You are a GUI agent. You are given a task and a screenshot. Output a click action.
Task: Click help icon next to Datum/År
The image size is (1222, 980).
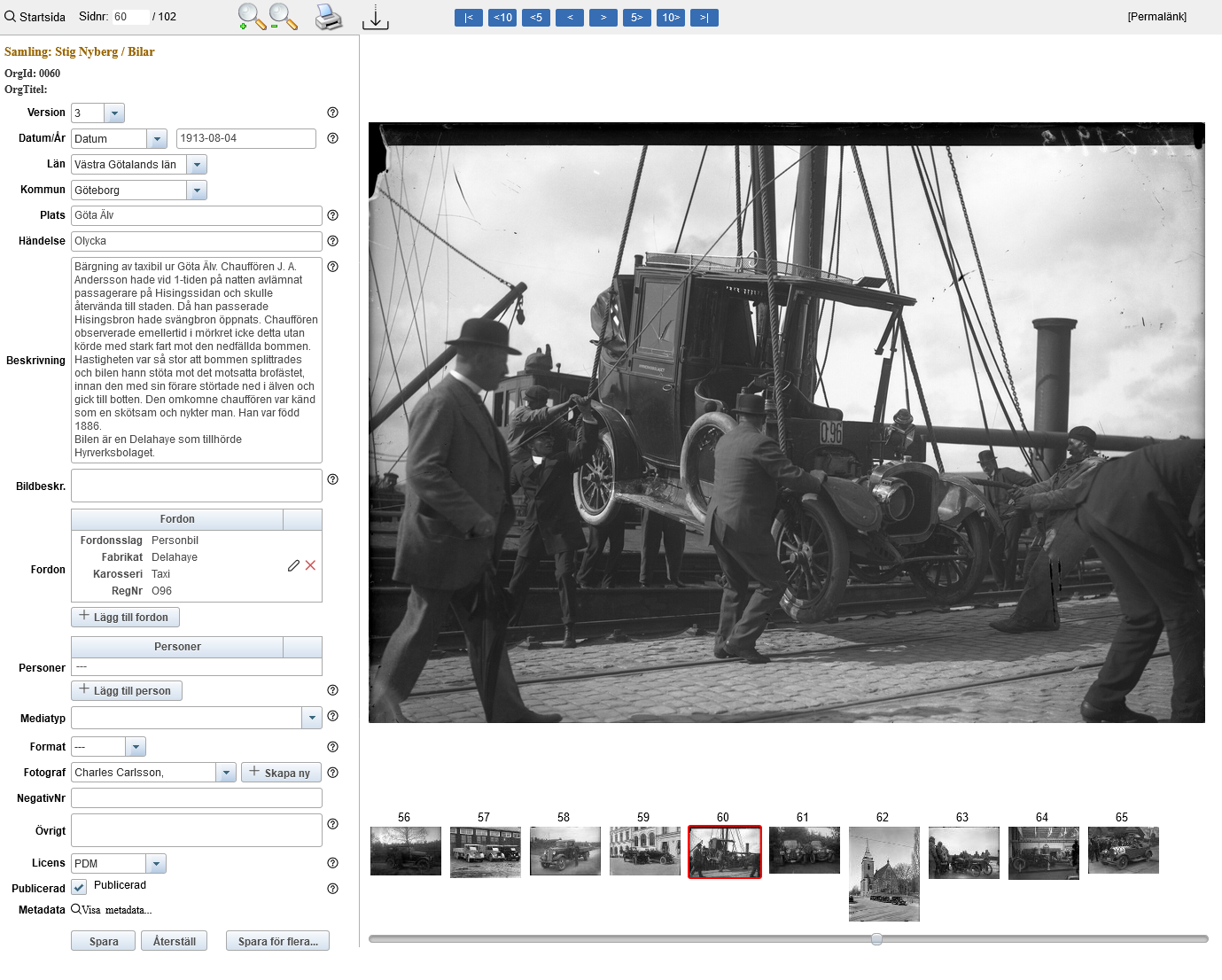pyautogui.click(x=333, y=138)
